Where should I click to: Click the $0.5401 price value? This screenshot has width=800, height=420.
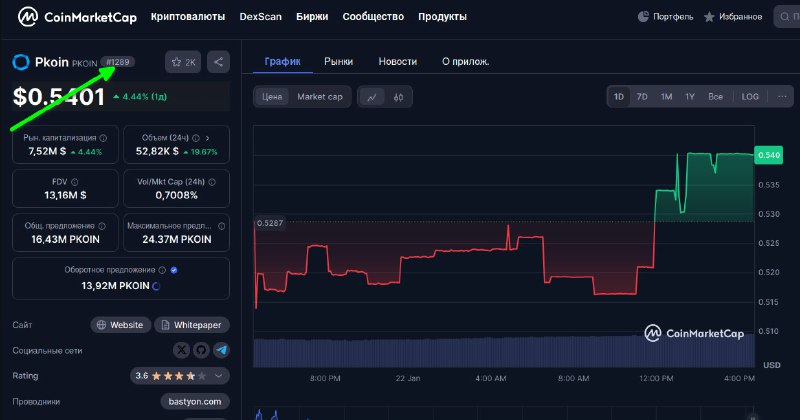(x=59, y=97)
